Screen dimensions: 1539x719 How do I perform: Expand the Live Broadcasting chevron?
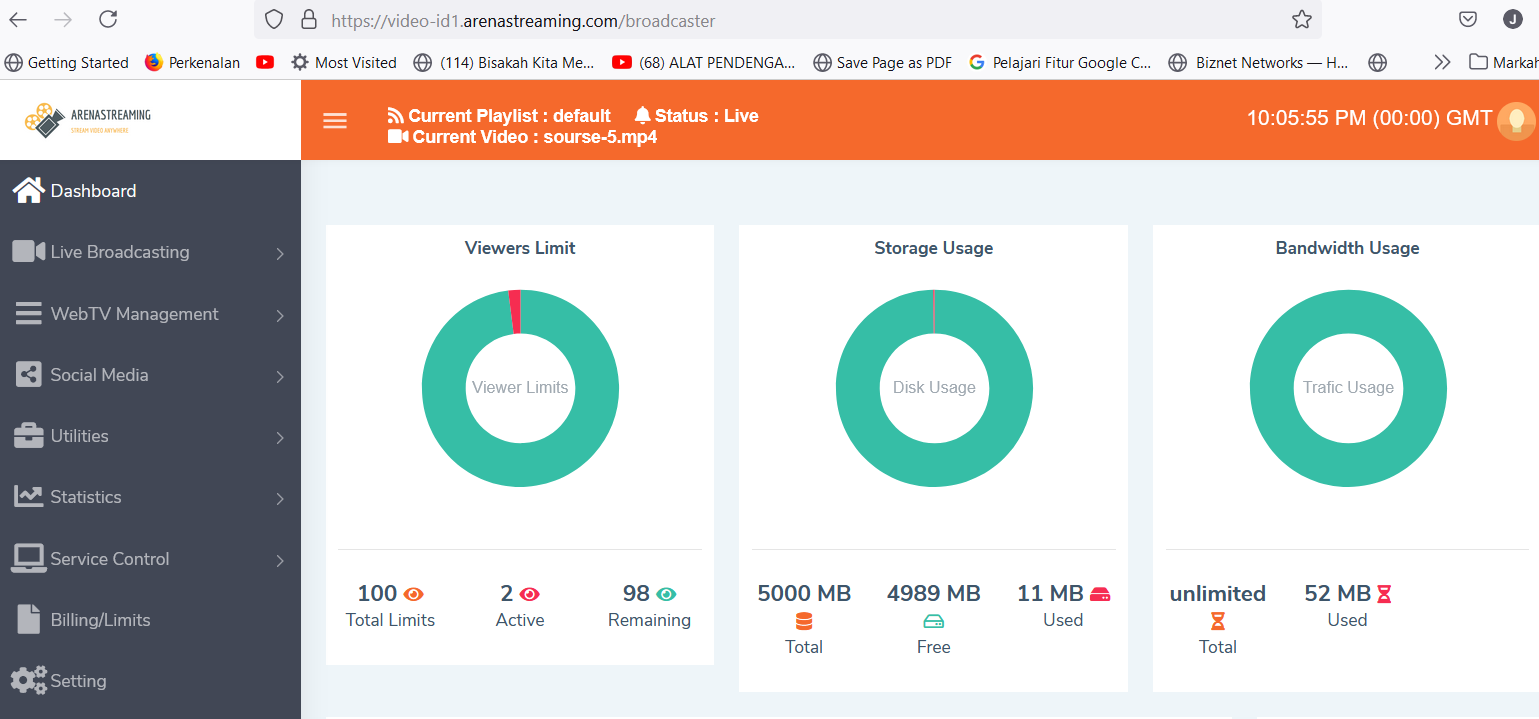coord(281,253)
